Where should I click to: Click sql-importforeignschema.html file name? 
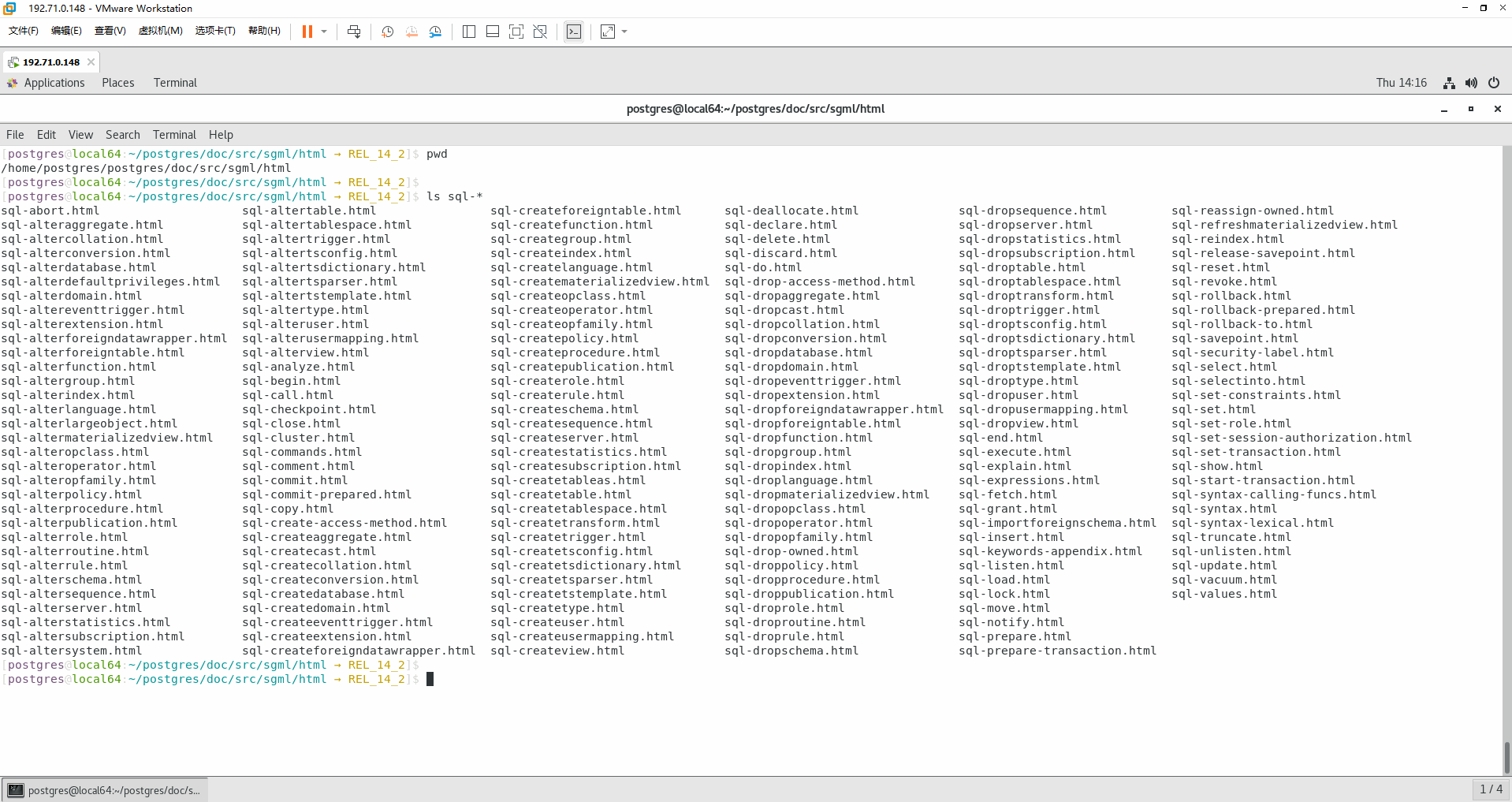click(x=1057, y=523)
